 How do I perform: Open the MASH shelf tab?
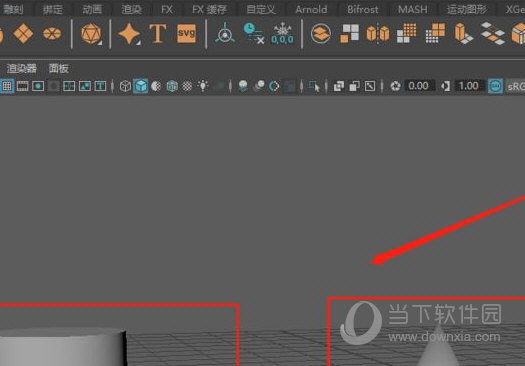pos(412,9)
